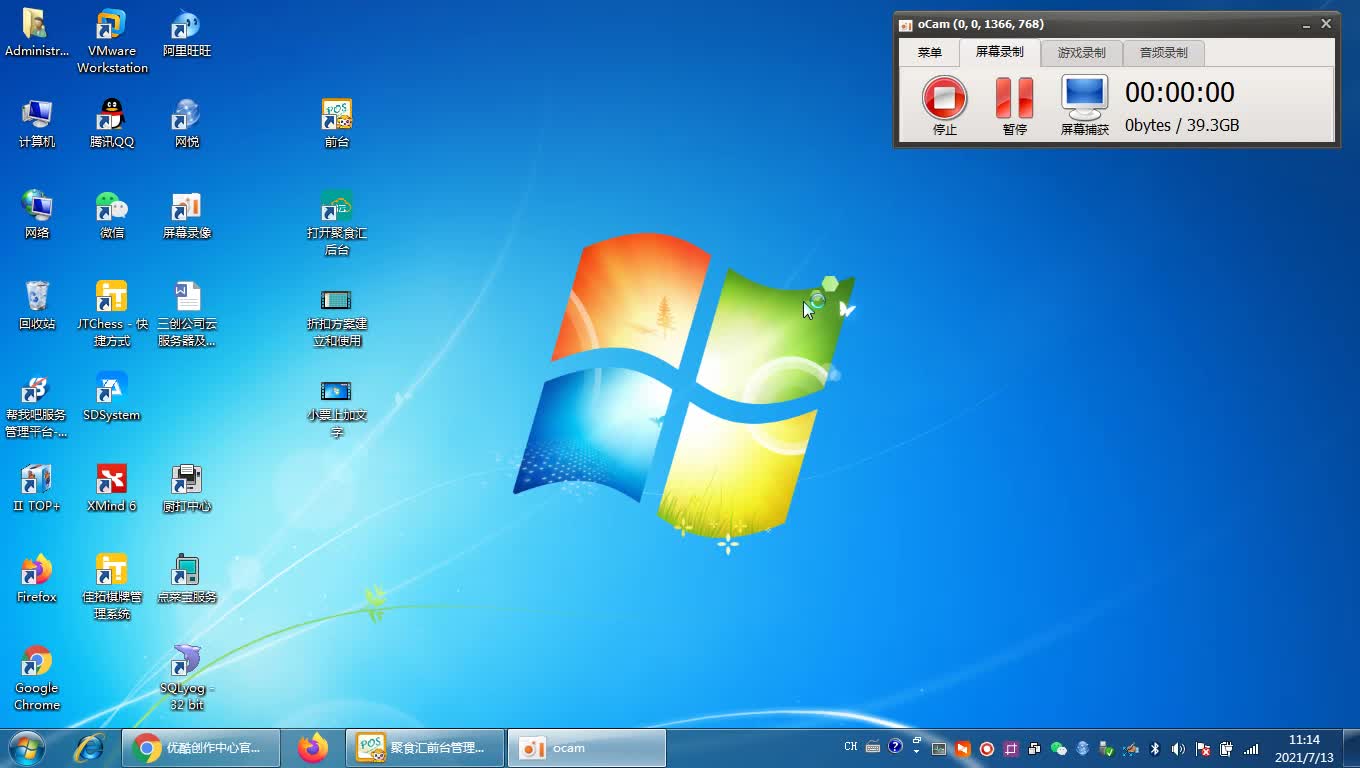Click Safely Remove Hardware tray icon

coord(1106,748)
